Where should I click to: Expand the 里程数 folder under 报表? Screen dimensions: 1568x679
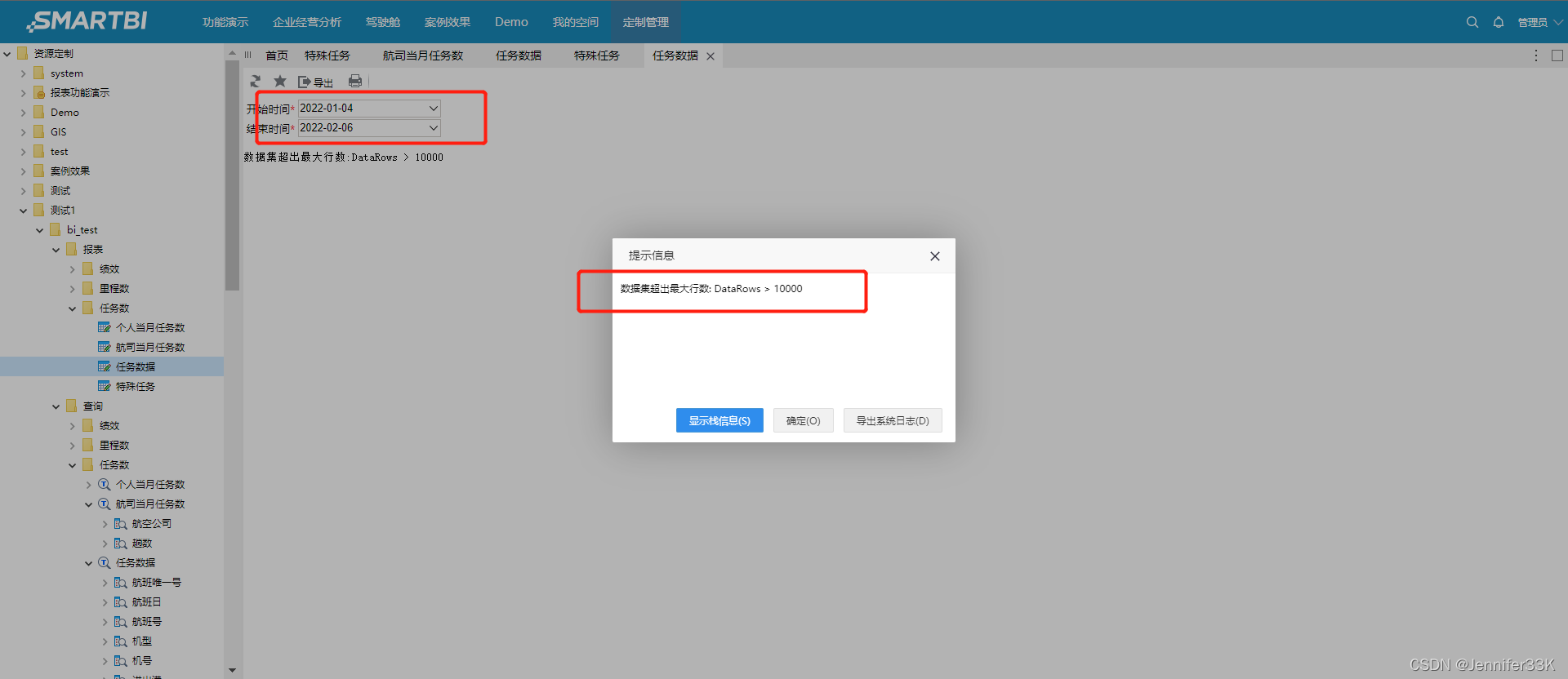73,289
